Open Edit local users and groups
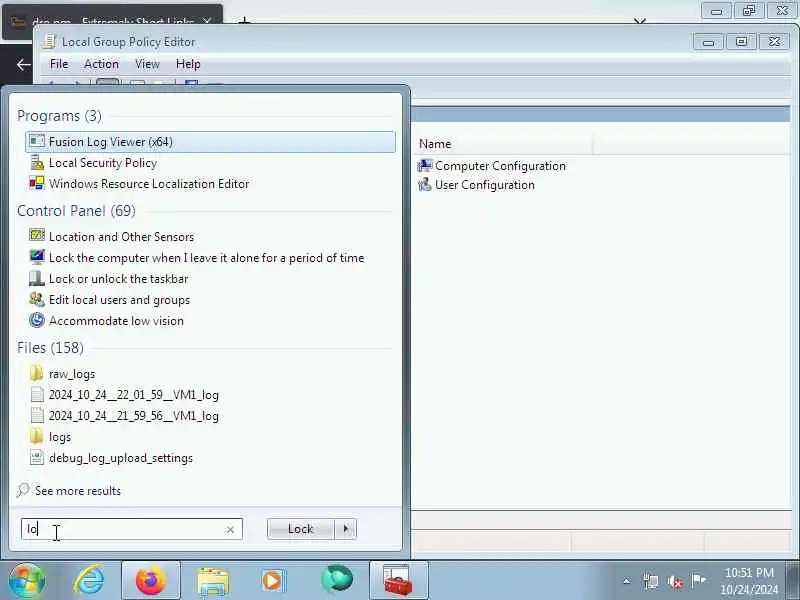The image size is (800, 600). pyautogui.click(x=119, y=299)
